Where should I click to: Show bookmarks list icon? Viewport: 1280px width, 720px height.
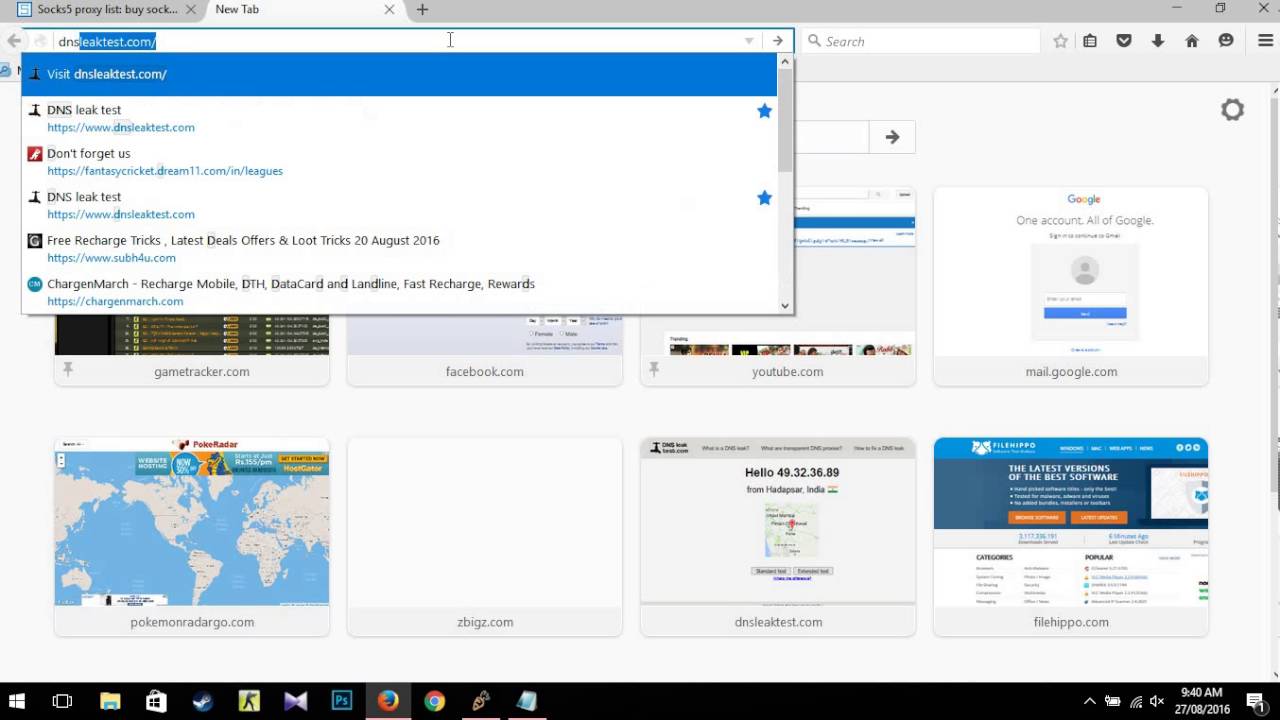(1090, 41)
